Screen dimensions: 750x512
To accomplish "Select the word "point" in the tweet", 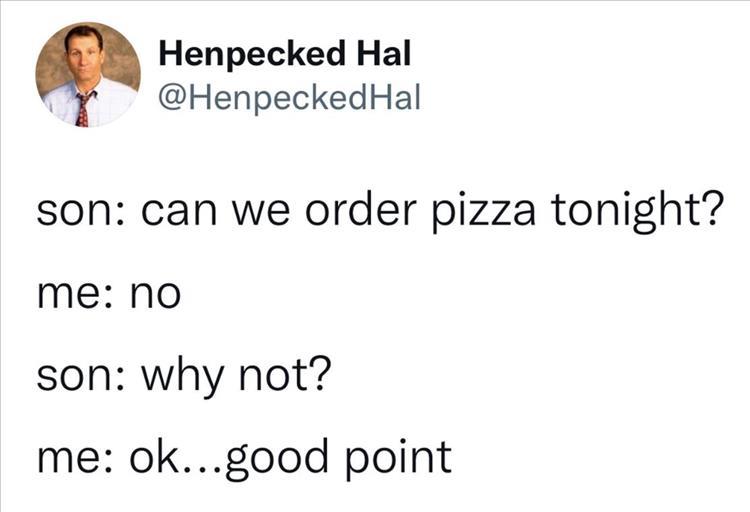I will pyautogui.click(x=400, y=457).
